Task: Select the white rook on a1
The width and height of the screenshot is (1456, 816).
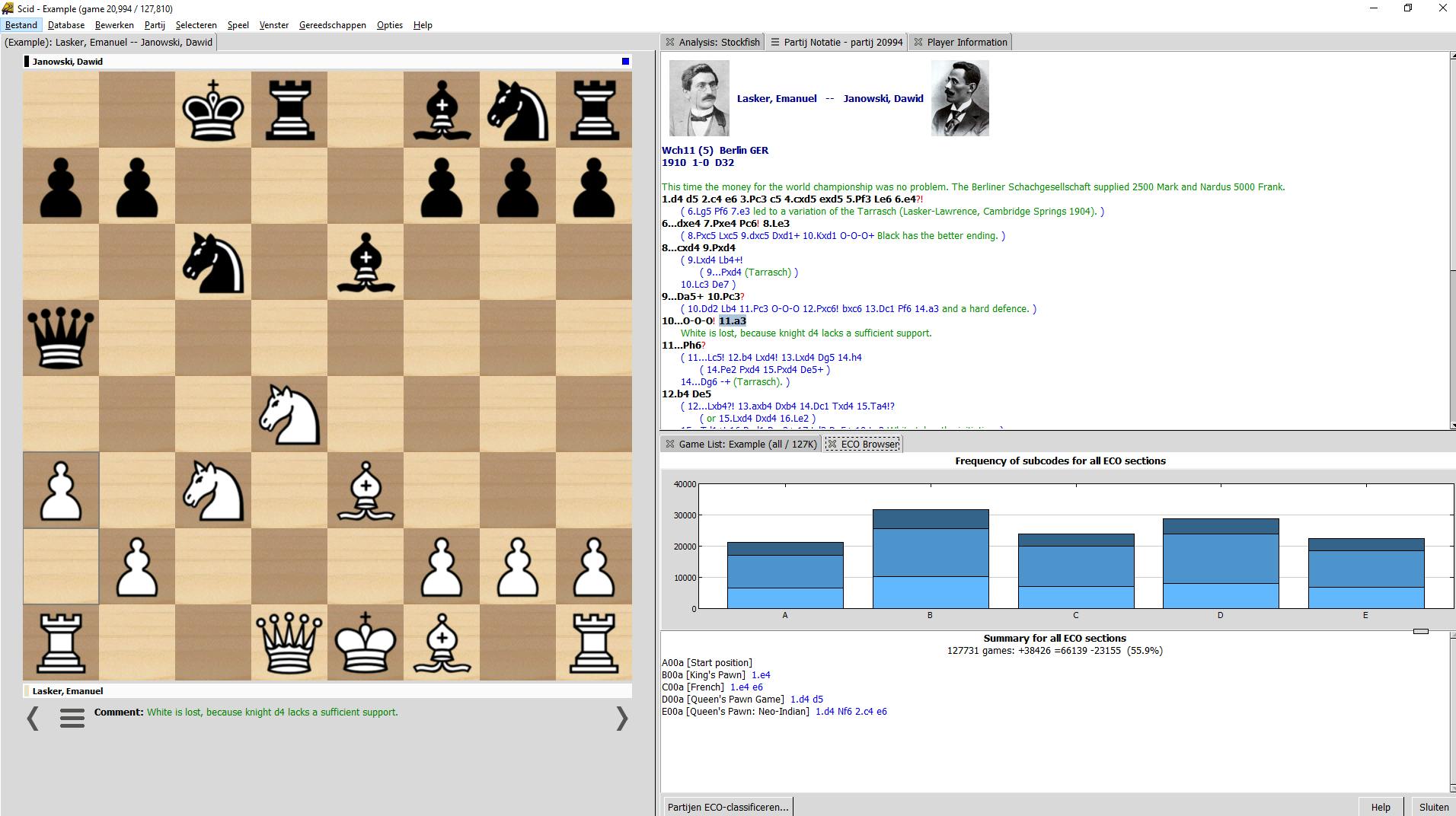Action: [x=61, y=642]
